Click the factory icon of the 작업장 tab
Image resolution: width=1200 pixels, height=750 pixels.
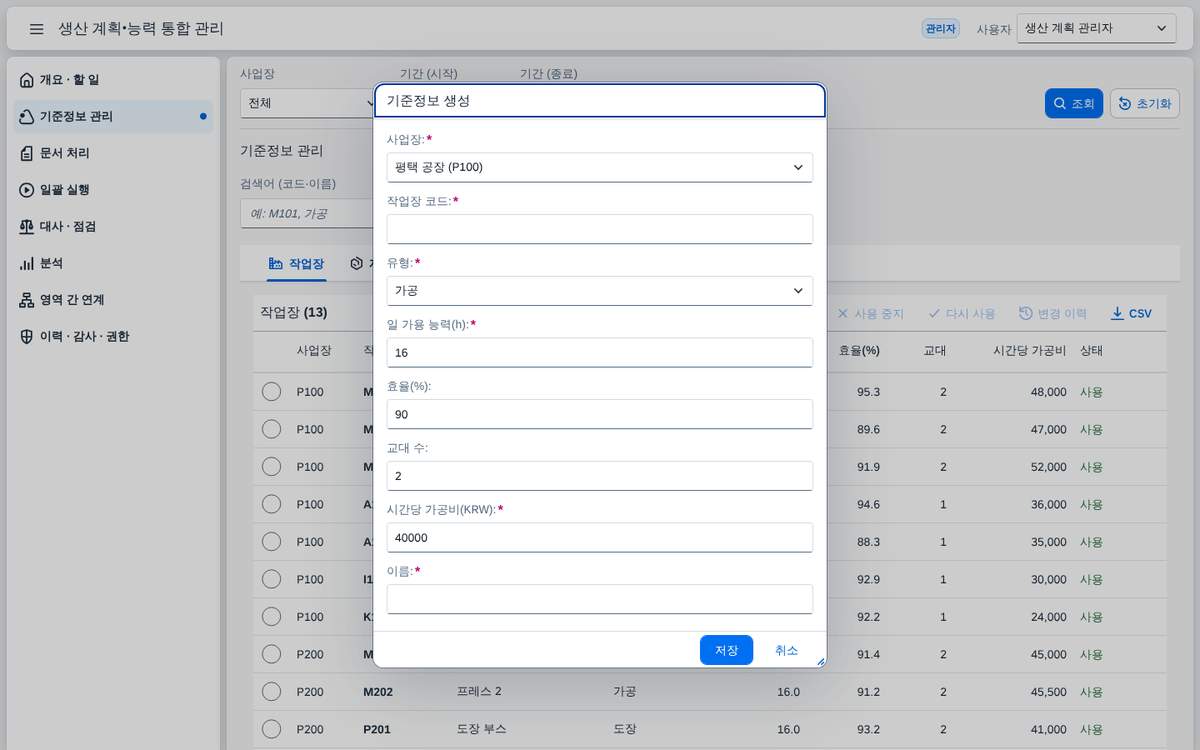(x=275, y=264)
